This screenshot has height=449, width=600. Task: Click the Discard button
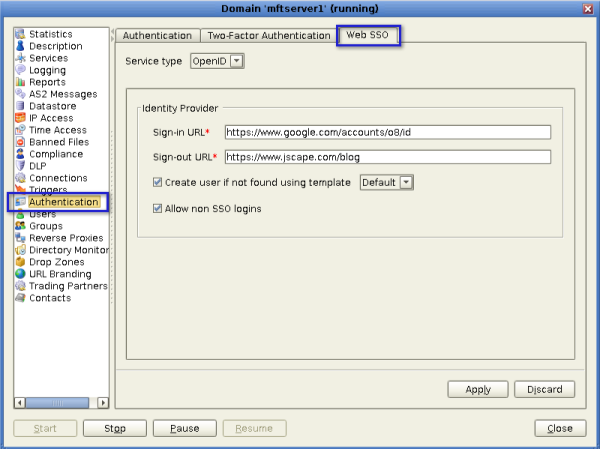tap(545, 389)
